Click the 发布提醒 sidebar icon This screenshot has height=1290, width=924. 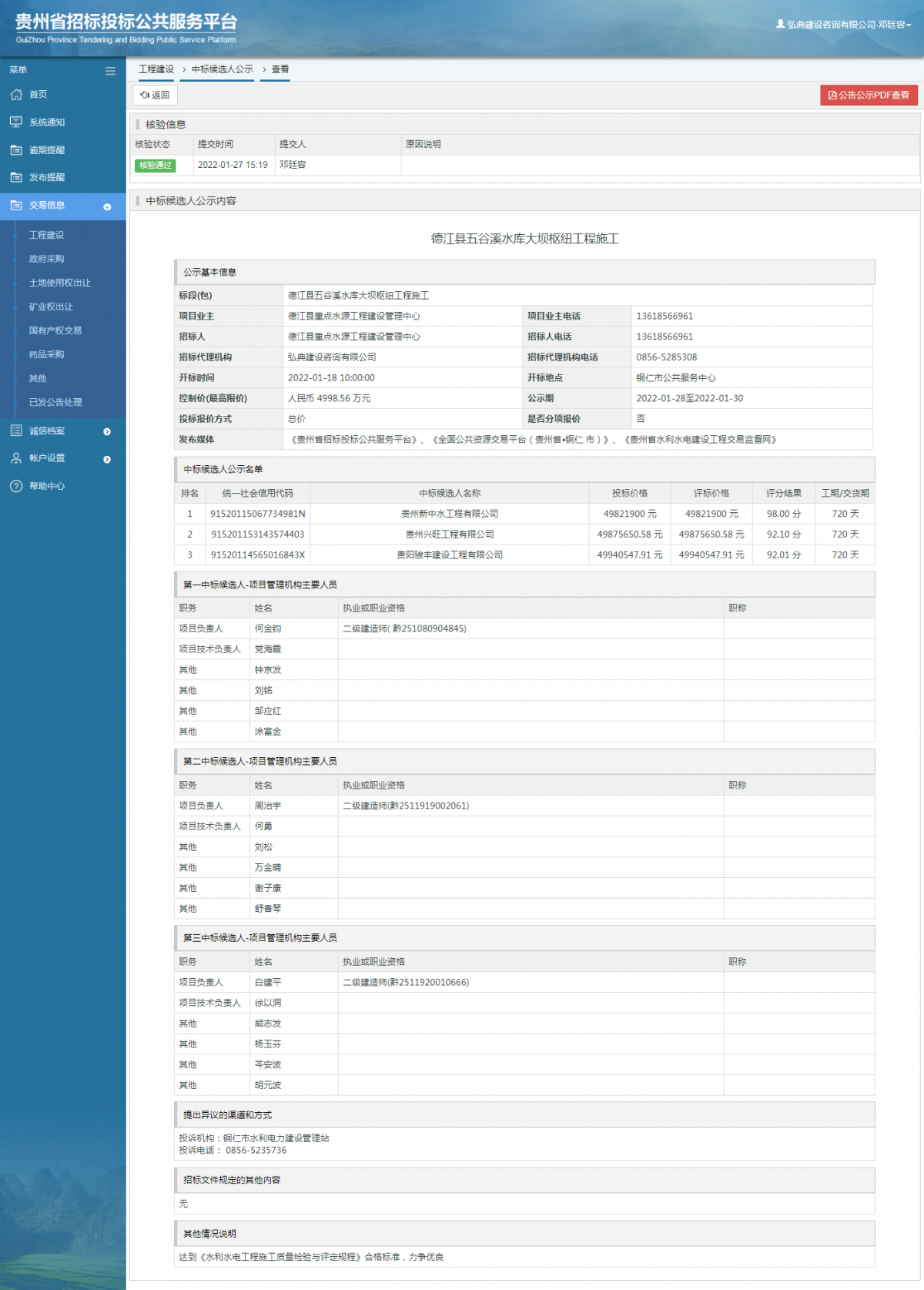click(16, 177)
